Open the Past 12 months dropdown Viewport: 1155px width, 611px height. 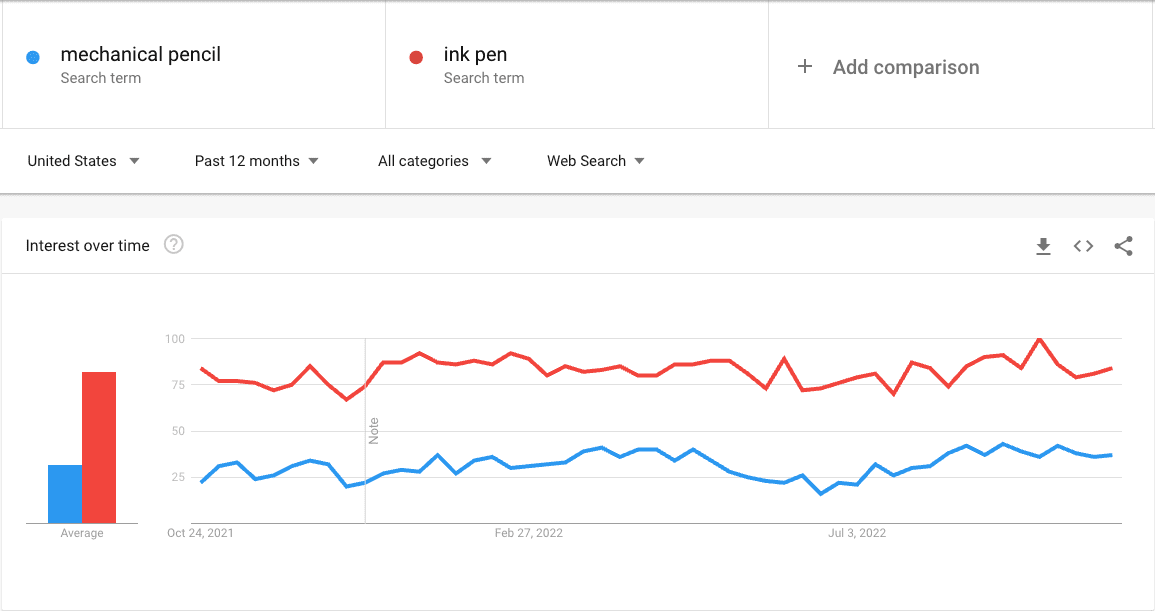(257, 161)
